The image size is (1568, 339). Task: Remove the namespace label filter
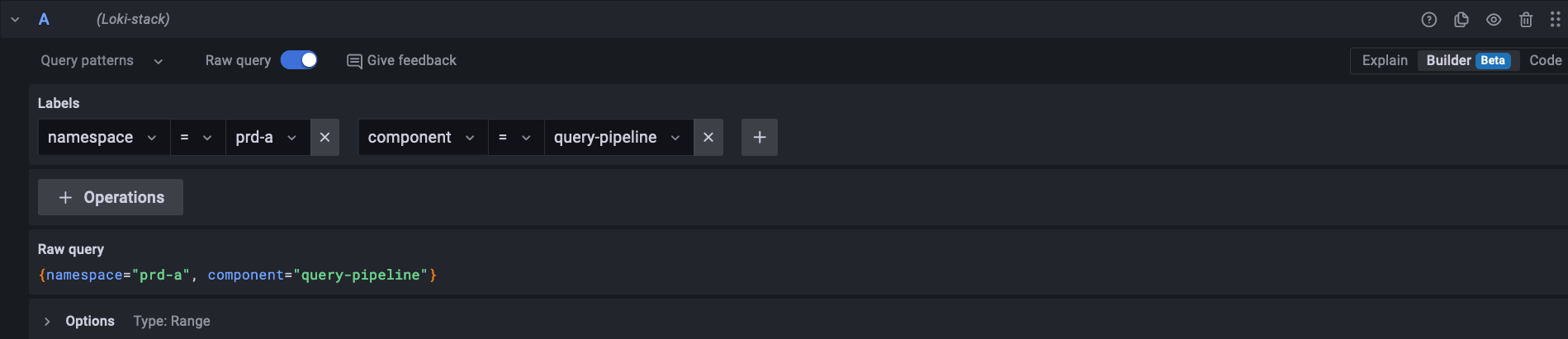(x=324, y=138)
